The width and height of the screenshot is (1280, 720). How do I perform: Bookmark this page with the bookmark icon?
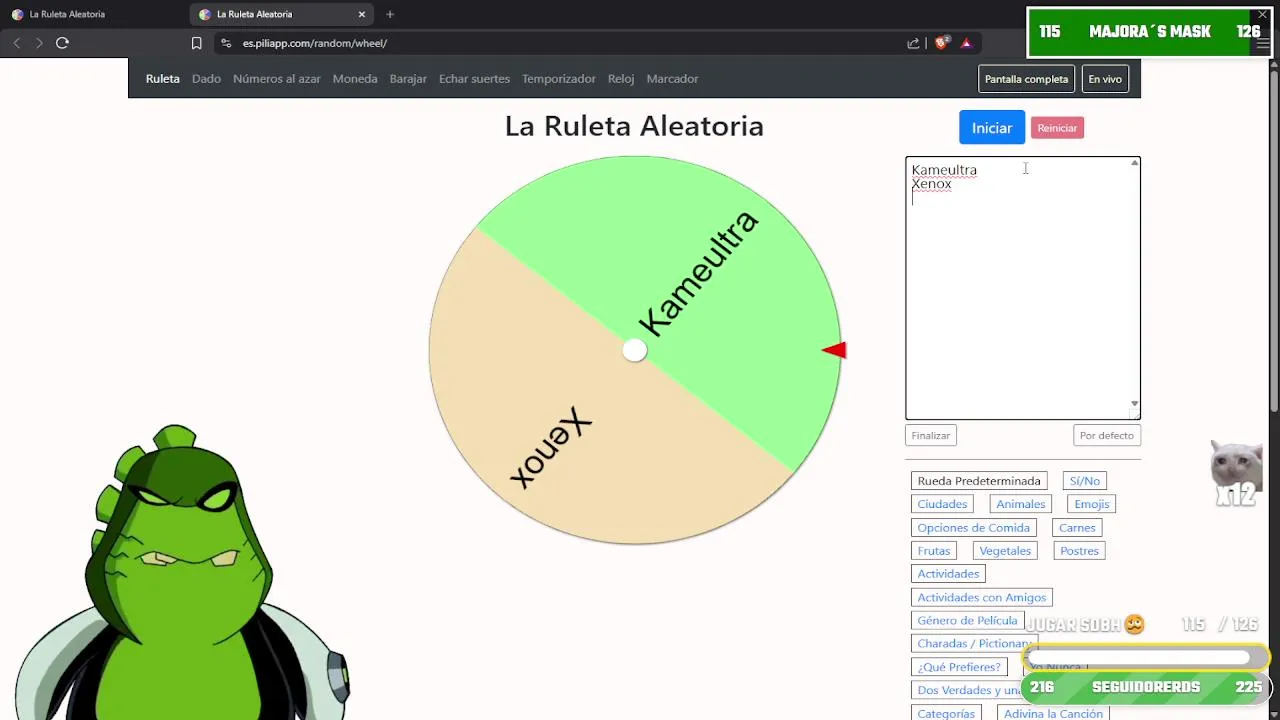click(196, 43)
